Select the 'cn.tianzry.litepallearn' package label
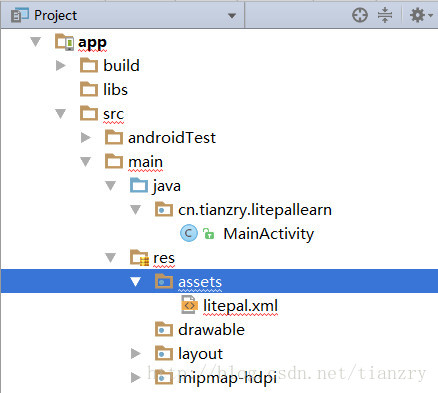Image resolution: width=438 pixels, height=393 pixels. pyautogui.click(x=255, y=210)
